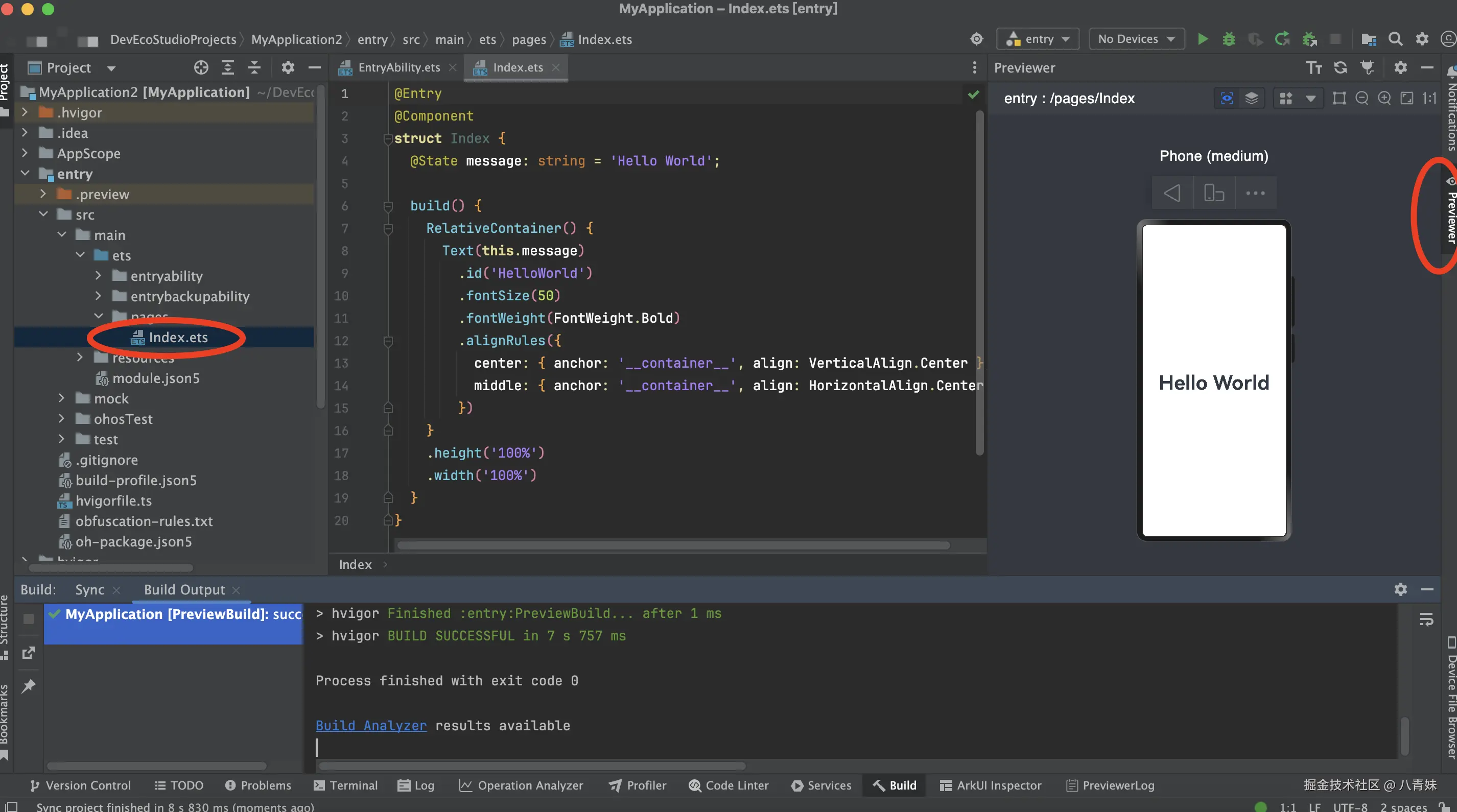Toggle soft-wrap in Build Output
The image size is (1457, 812).
(x=1426, y=620)
